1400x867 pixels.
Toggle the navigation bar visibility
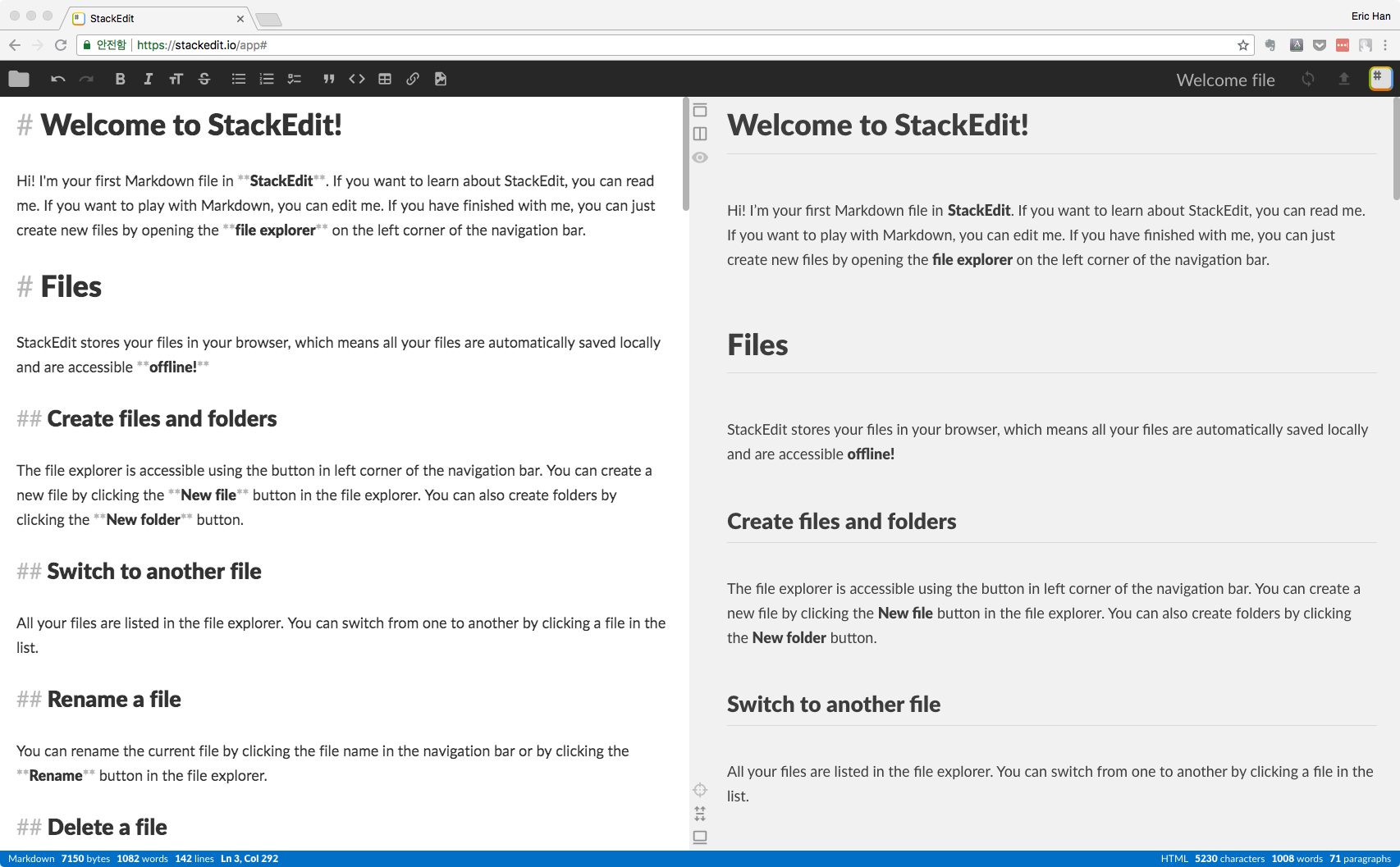pos(700,110)
